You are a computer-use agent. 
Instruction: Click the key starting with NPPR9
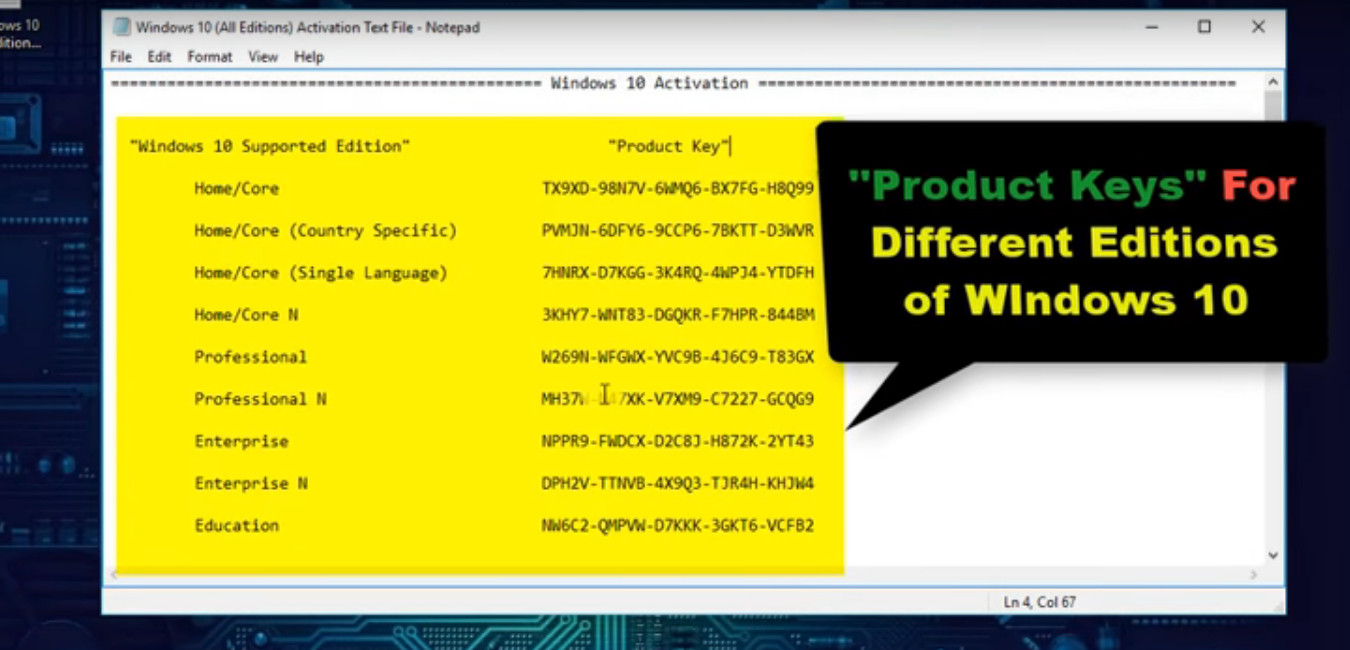678,441
